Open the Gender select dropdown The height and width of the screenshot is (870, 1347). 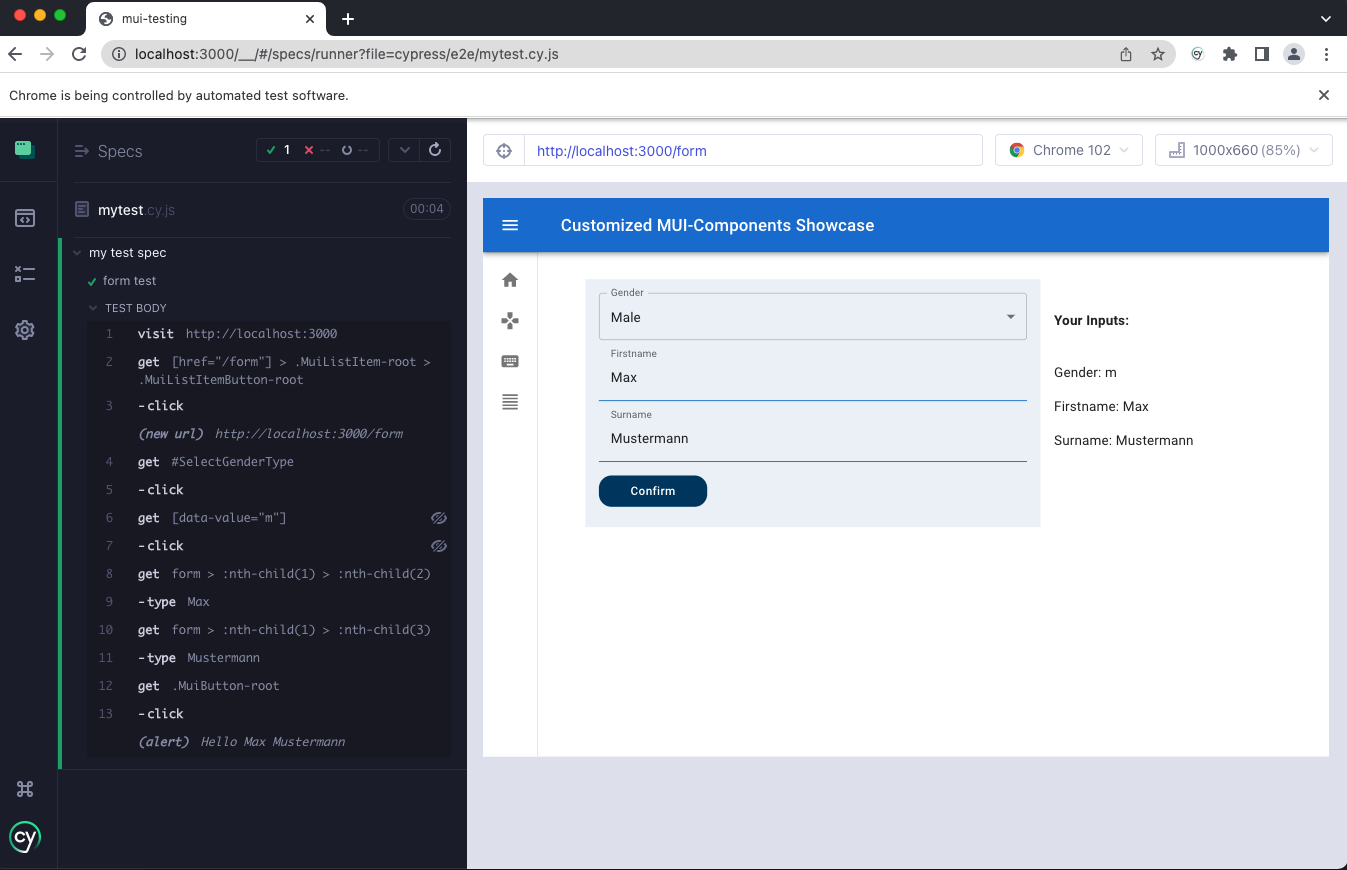point(812,316)
